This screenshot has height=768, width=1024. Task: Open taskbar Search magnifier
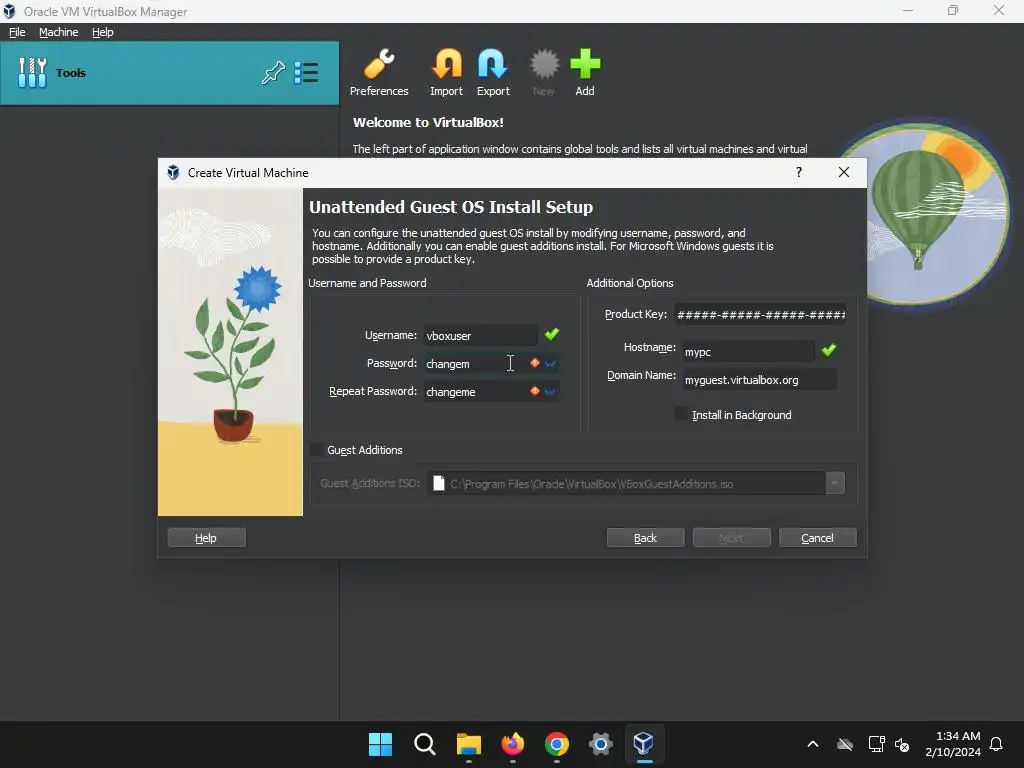(424, 744)
